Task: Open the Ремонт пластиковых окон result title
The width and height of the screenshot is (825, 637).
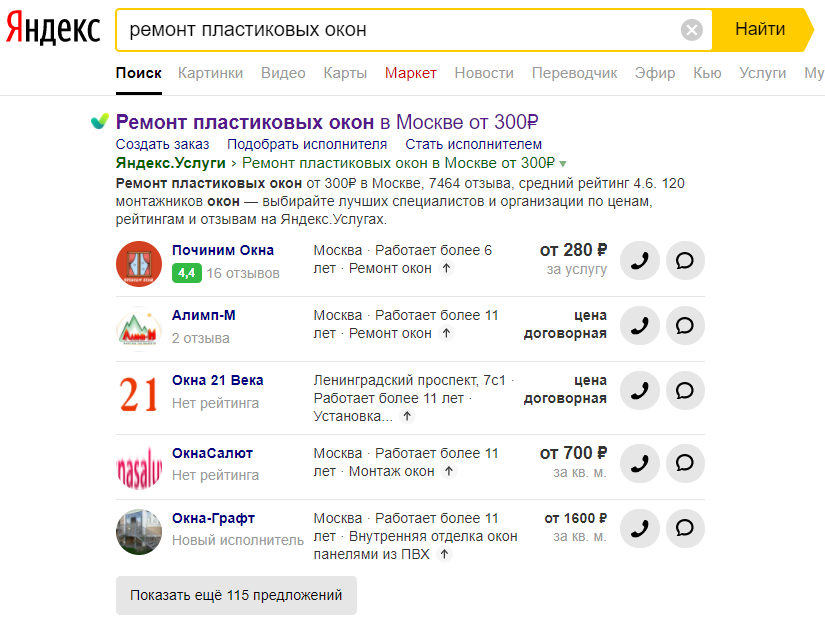Action: click(327, 122)
